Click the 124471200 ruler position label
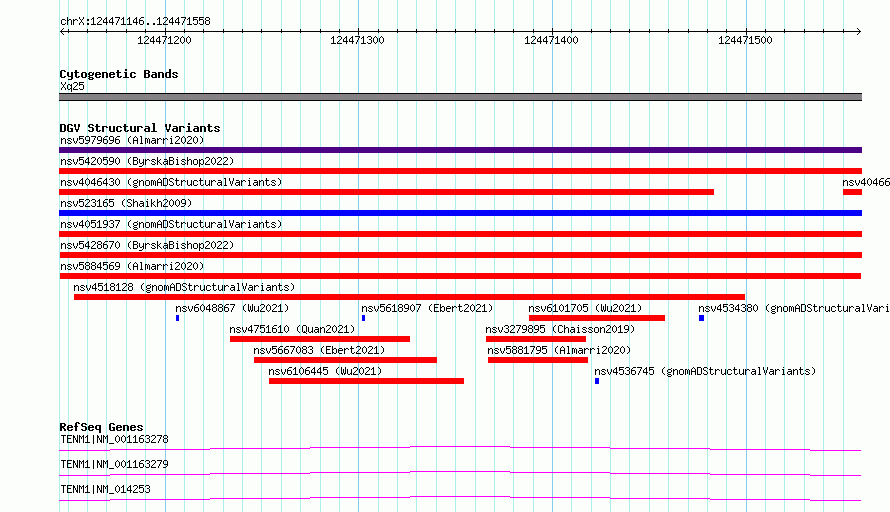The width and height of the screenshot is (890, 512). [164, 40]
